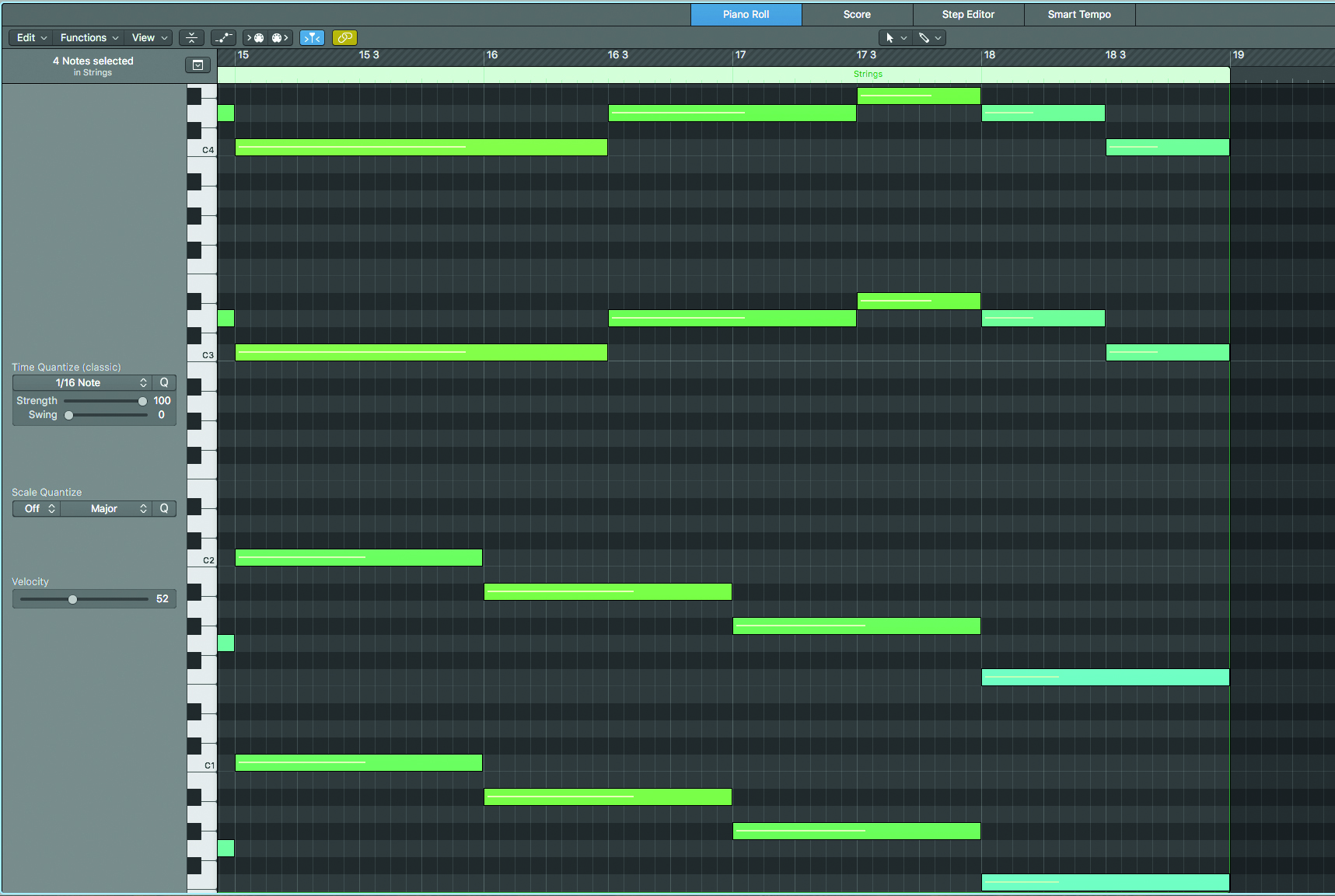Click the C4 piano key
1335x896 pixels.
(202, 148)
